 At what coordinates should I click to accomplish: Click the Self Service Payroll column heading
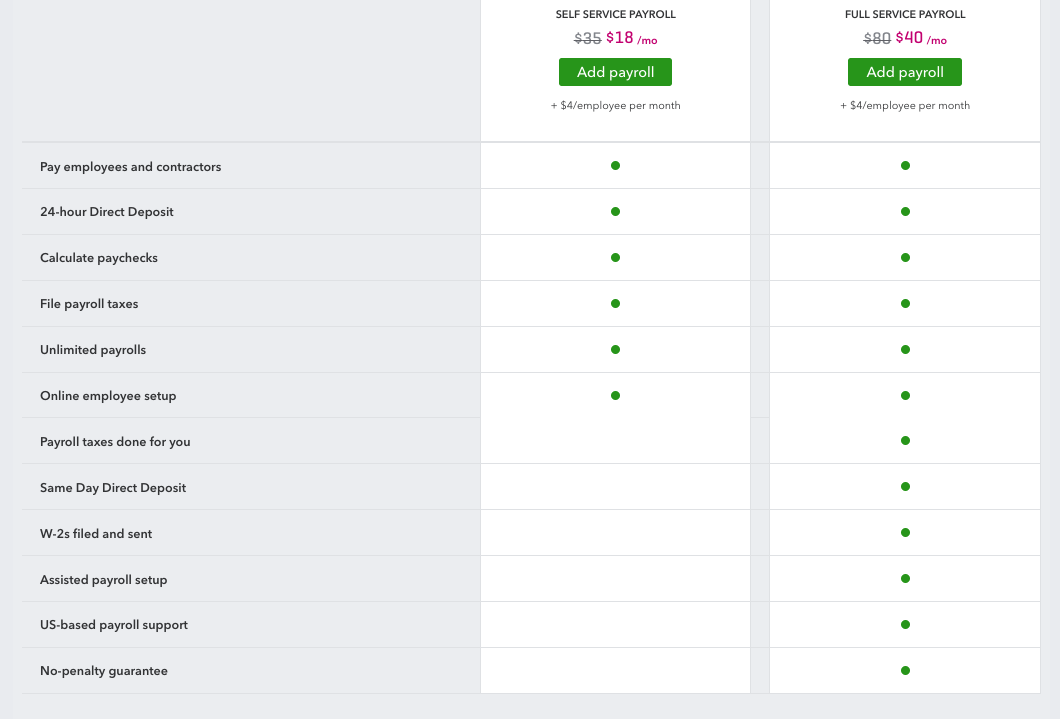coord(615,15)
